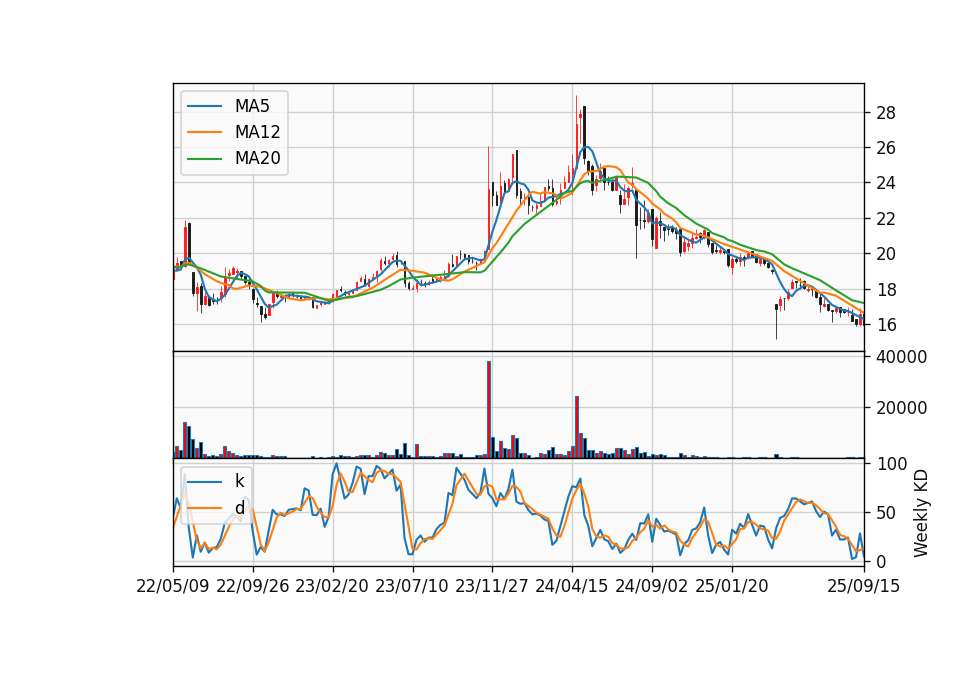Click the blue MA5 legend line sample
Image resolution: width=960 pixels, height=690 pixels.
click(x=204, y=107)
